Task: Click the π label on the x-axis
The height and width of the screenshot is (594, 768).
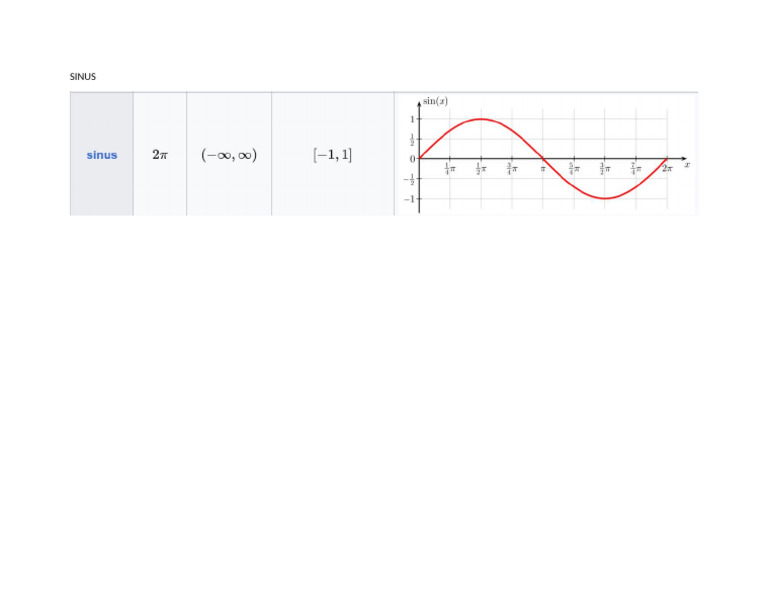Action: coord(543,169)
